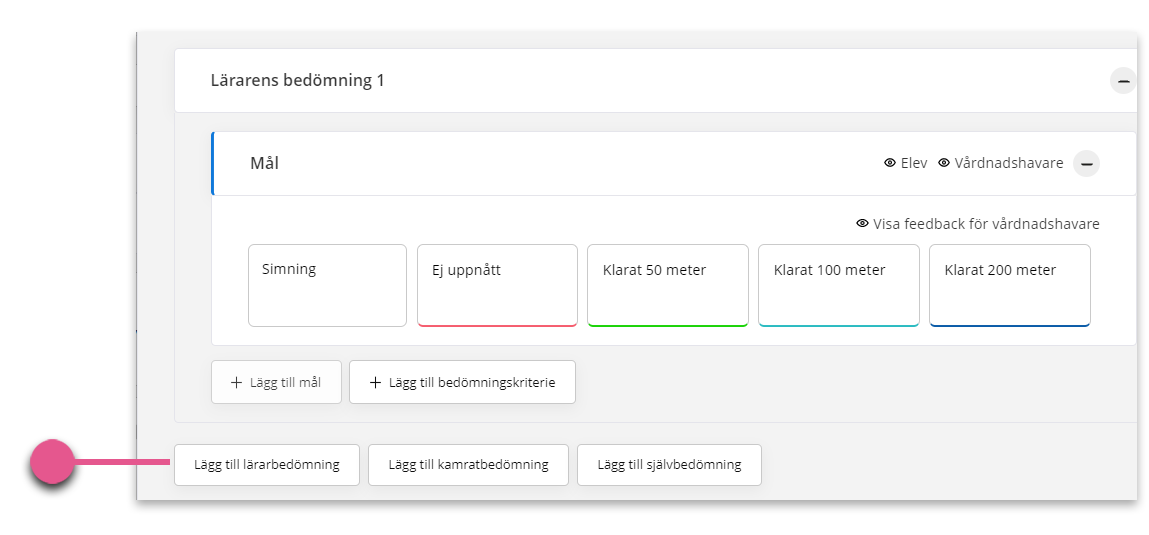Image resolution: width=1149 pixels, height=535 pixels.
Task: Select the Ej uppnått level card
Action: pos(497,285)
